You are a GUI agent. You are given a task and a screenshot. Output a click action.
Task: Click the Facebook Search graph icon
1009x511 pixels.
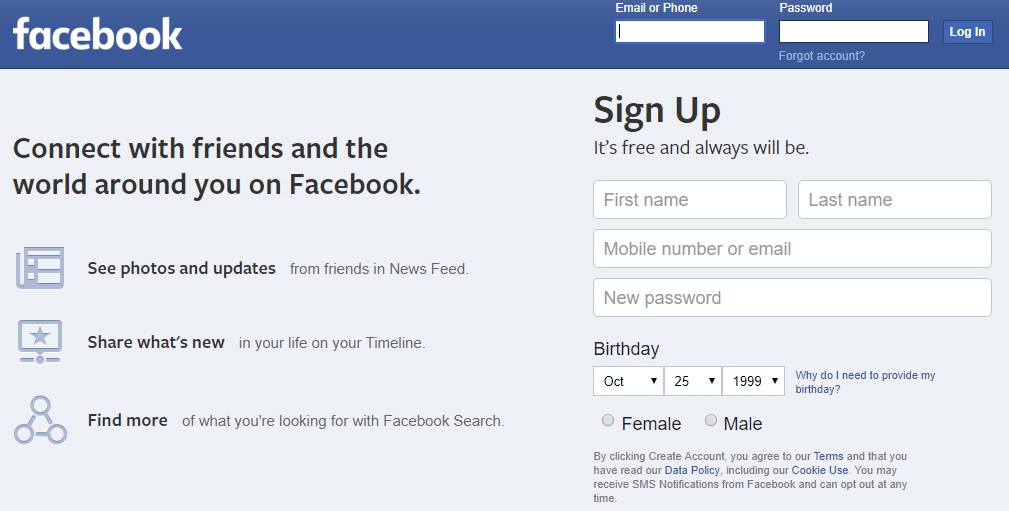tap(40, 420)
